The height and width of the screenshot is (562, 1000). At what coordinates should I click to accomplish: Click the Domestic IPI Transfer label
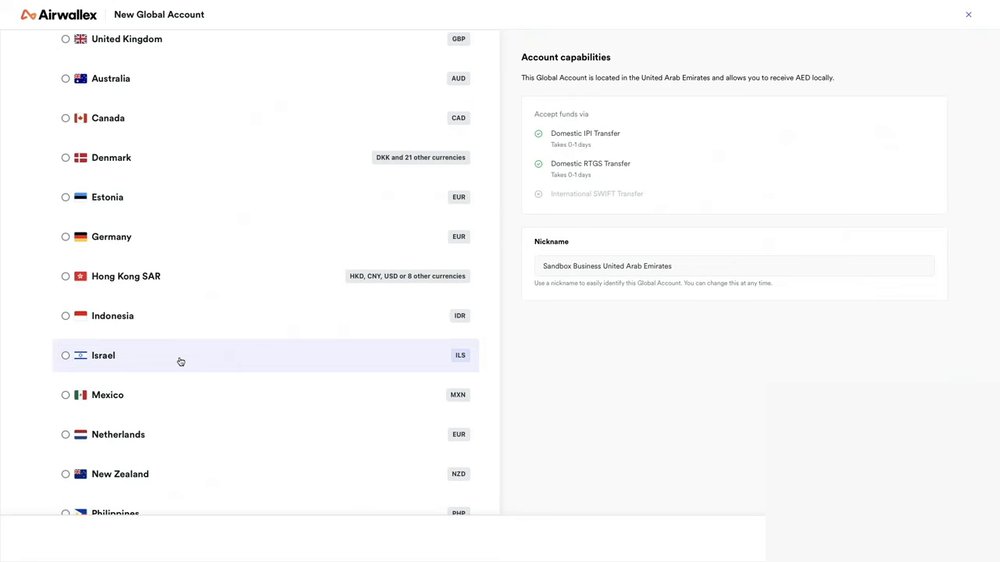[585, 133]
